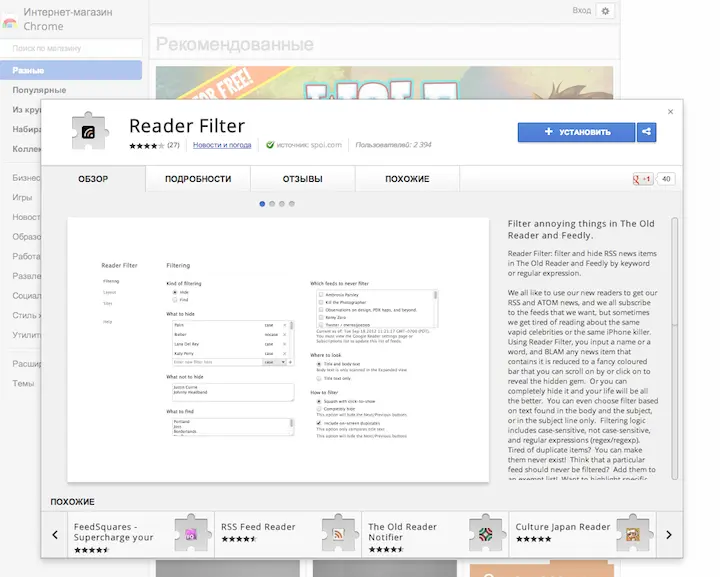Click the RSS Feed Reader extension icon
Image resolution: width=720 pixels, height=577 pixels.
tap(338, 534)
